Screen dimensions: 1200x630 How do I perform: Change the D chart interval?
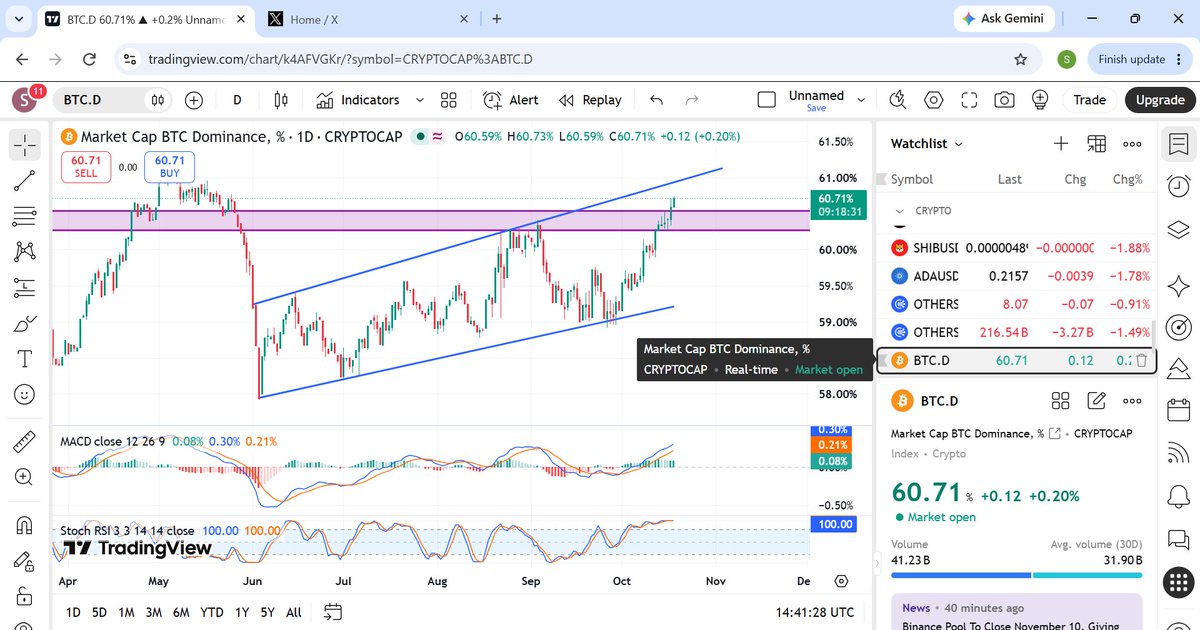237,100
